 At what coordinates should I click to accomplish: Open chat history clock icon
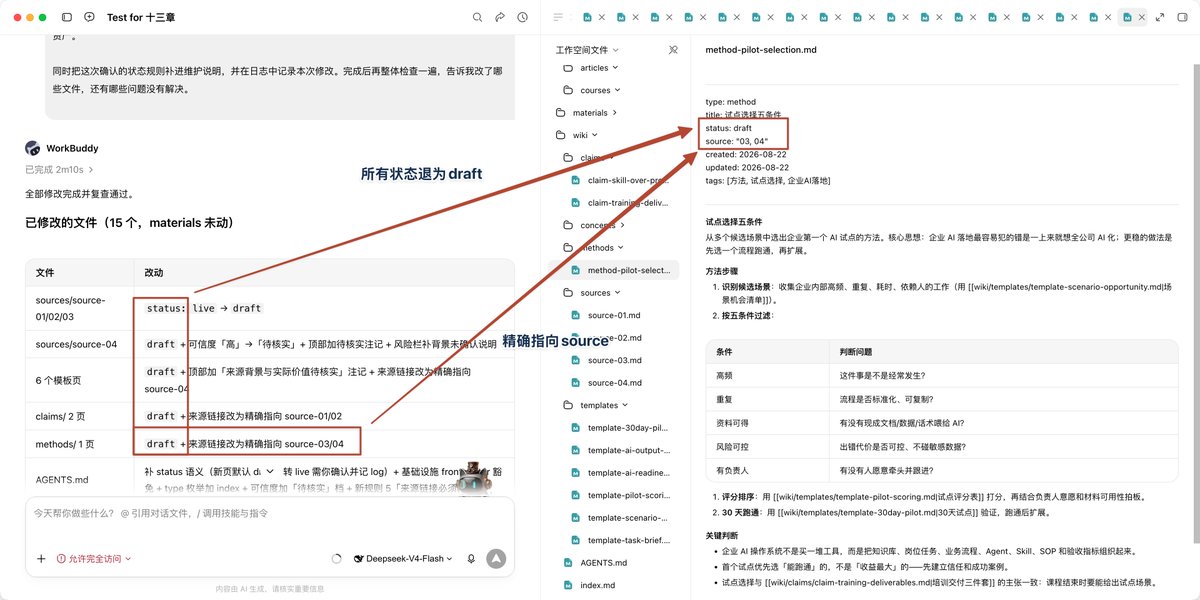click(523, 17)
